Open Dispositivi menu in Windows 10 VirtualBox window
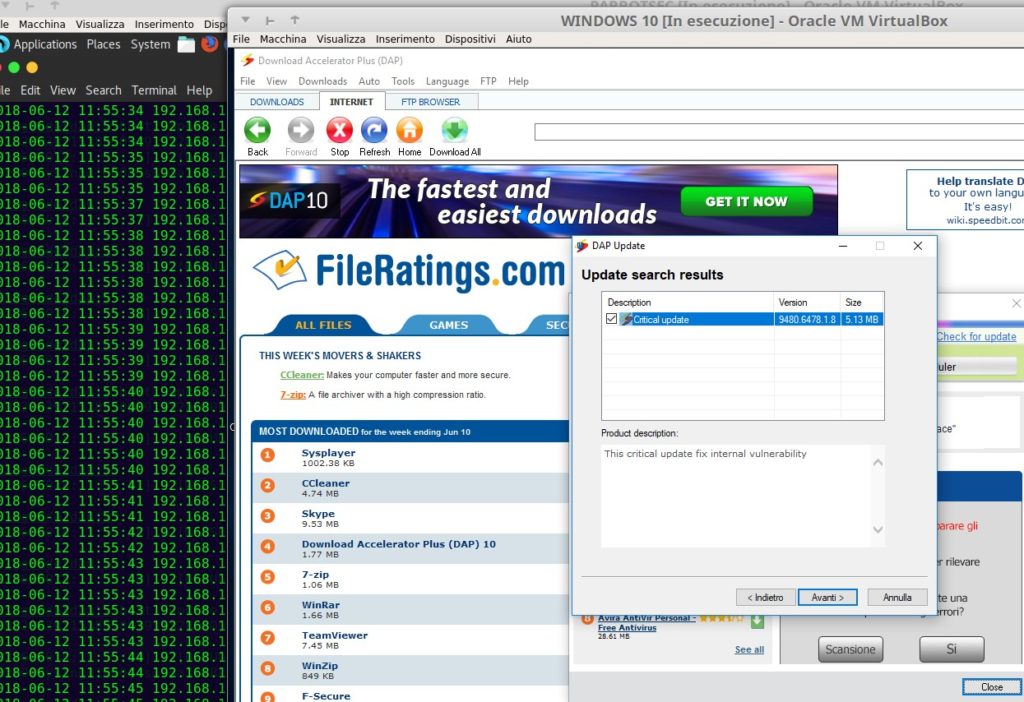 pos(470,39)
